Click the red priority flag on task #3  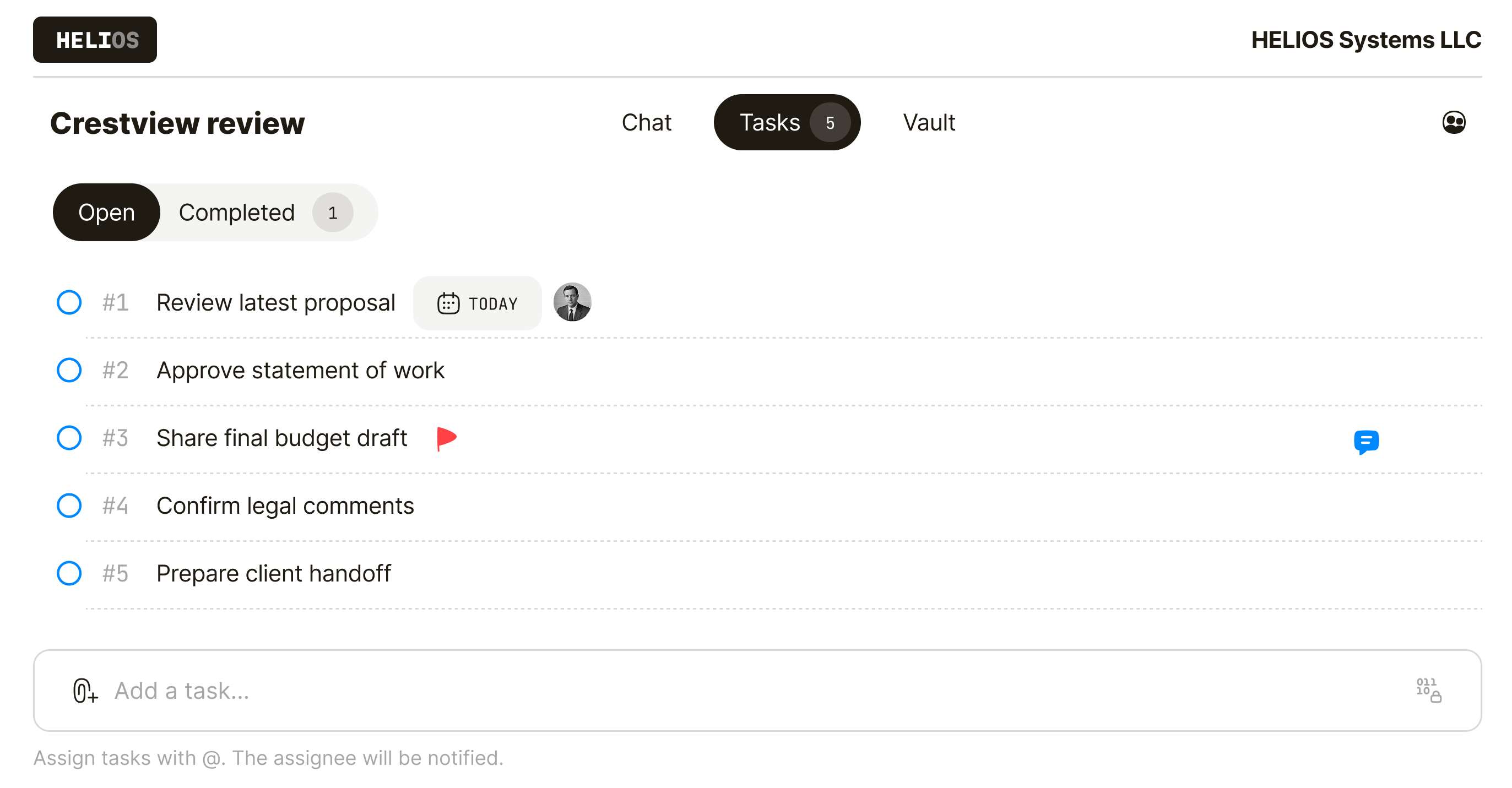pyautogui.click(x=447, y=438)
